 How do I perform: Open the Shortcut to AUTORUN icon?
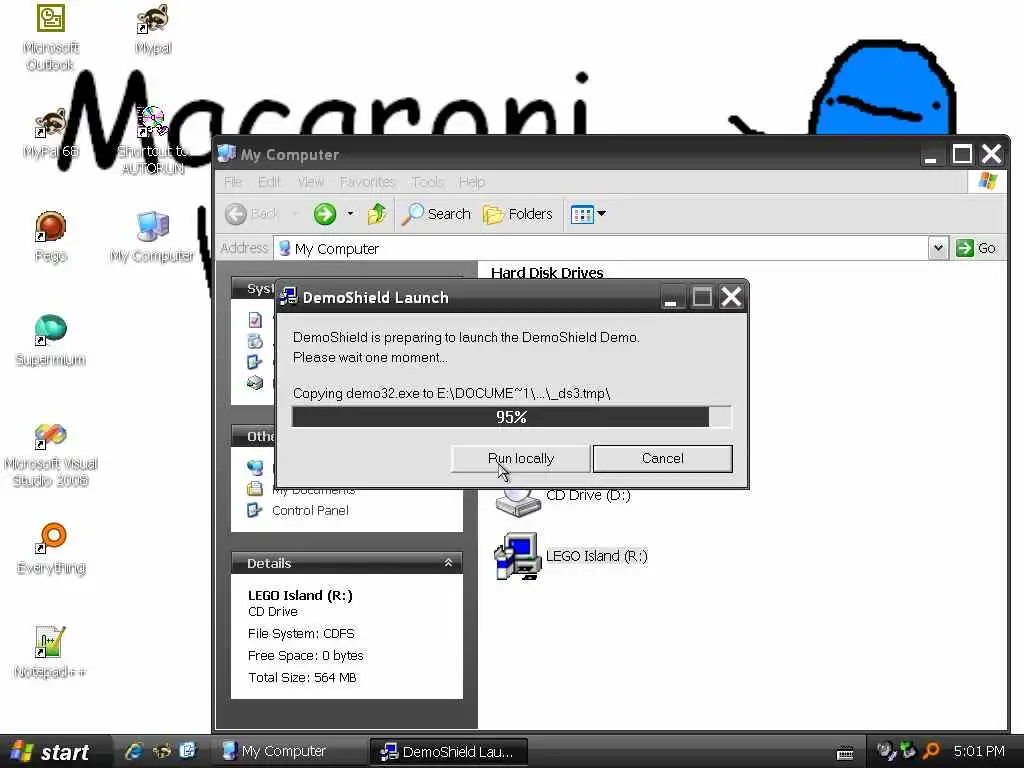pos(153,141)
